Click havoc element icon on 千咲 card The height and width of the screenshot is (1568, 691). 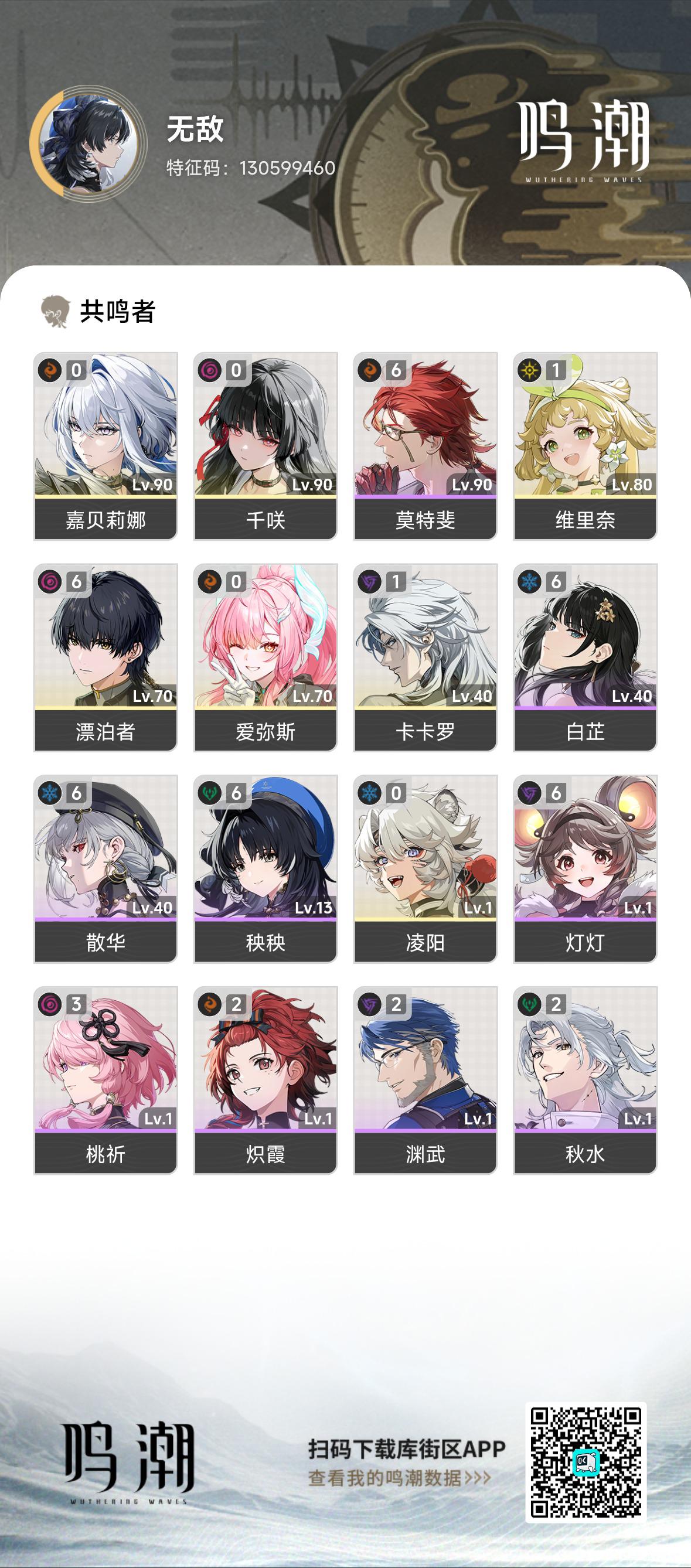[x=210, y=370]
